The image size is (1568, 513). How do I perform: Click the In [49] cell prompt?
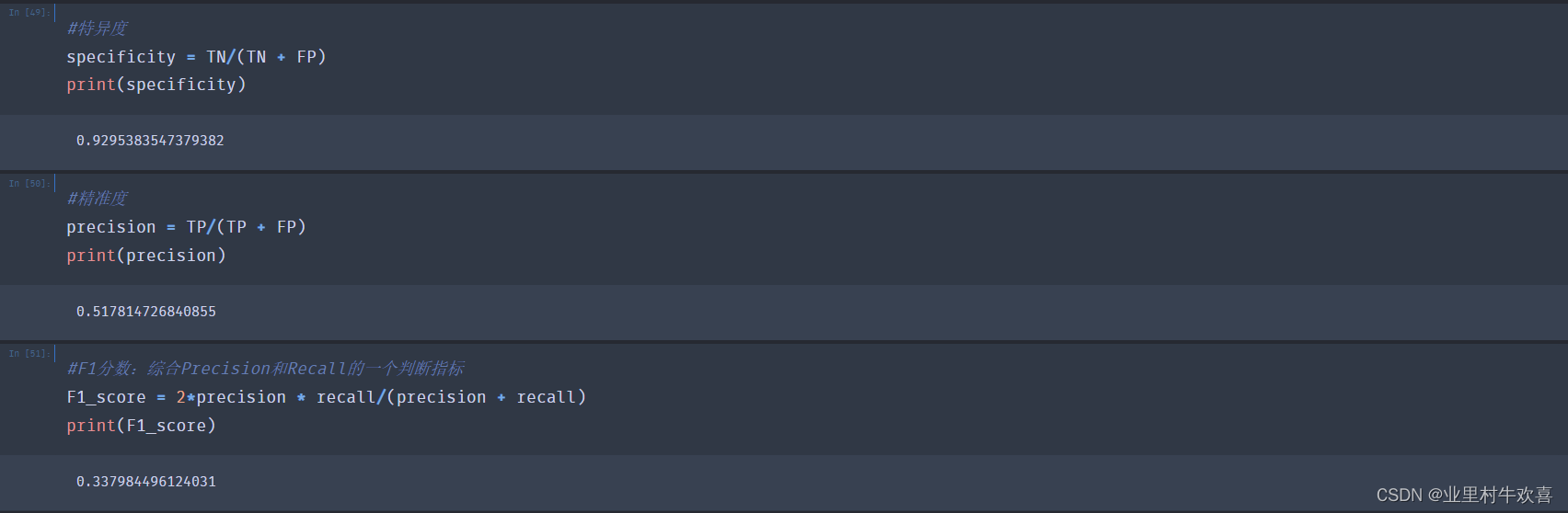[x=28, y=13]
